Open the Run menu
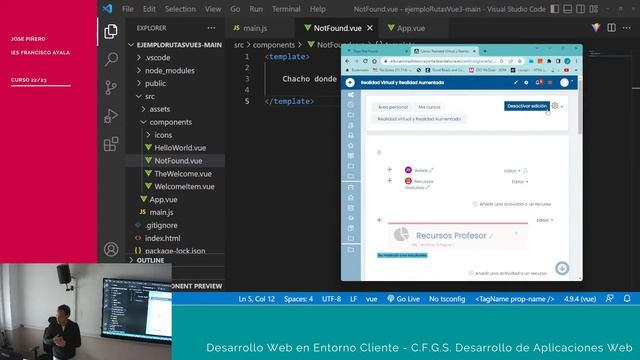 point(256,9)
